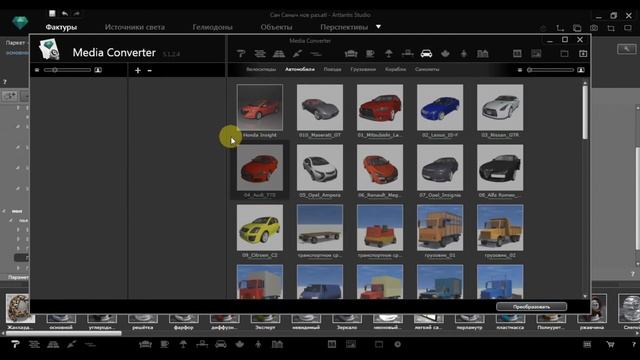The height and width of the screenshot is (360, 640).
Task: Select the Honda Insight car thumbnail
Action: pos(260,107)
